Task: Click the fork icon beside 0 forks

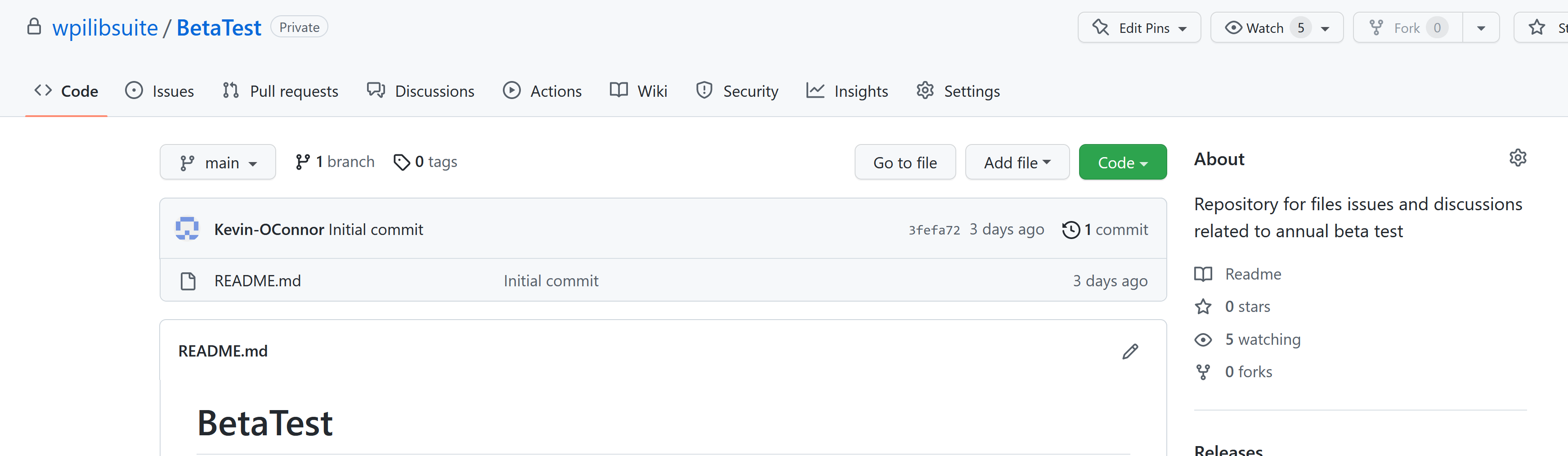Action: pos(1203,372)
